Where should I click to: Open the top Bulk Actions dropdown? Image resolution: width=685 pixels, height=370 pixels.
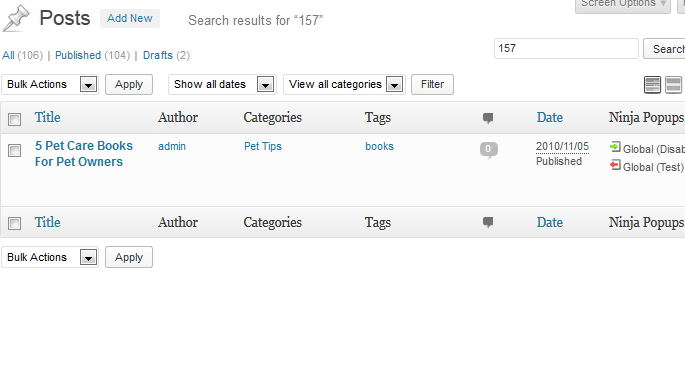click(x=50, y=84)
